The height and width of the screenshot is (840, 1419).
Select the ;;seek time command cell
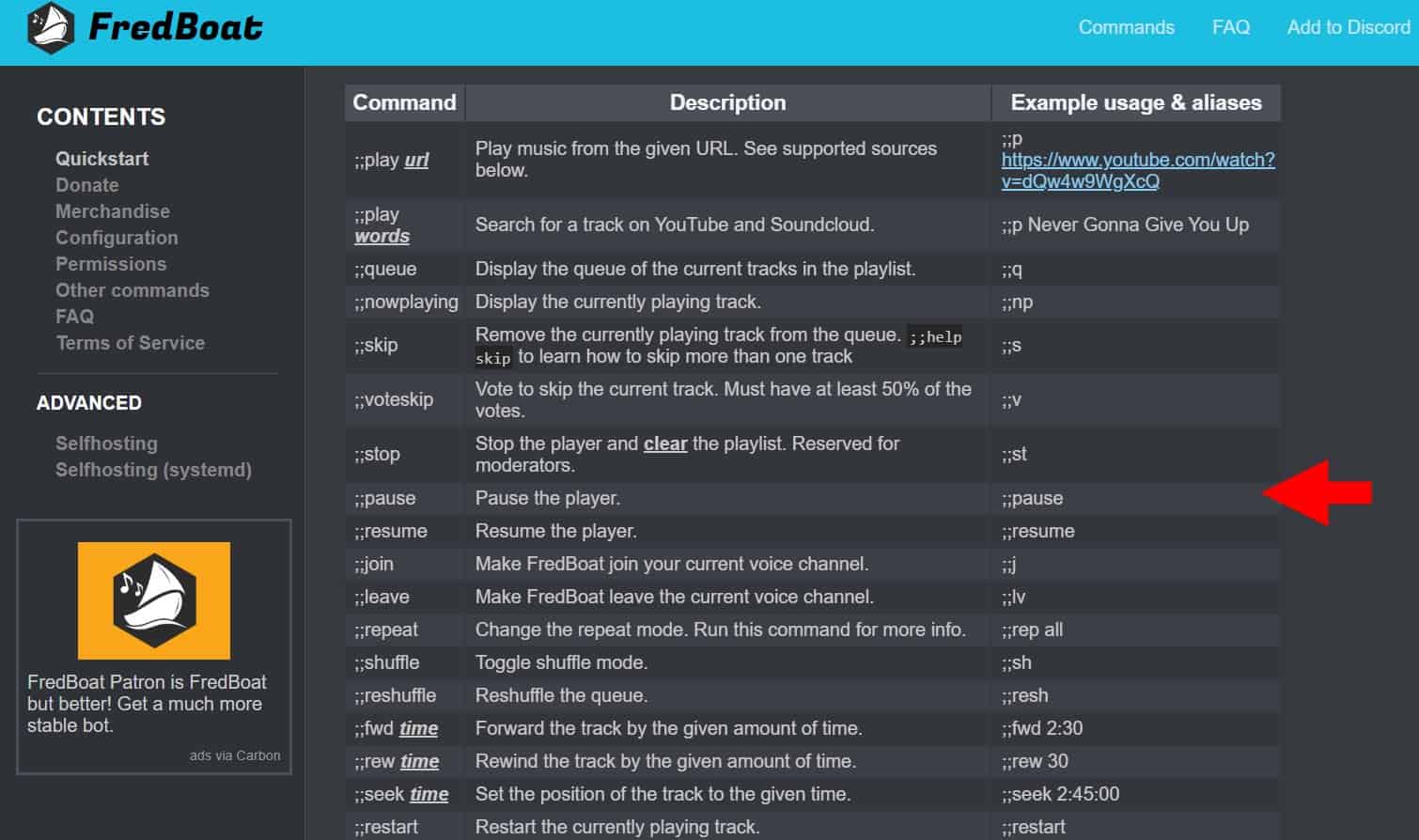405,794
